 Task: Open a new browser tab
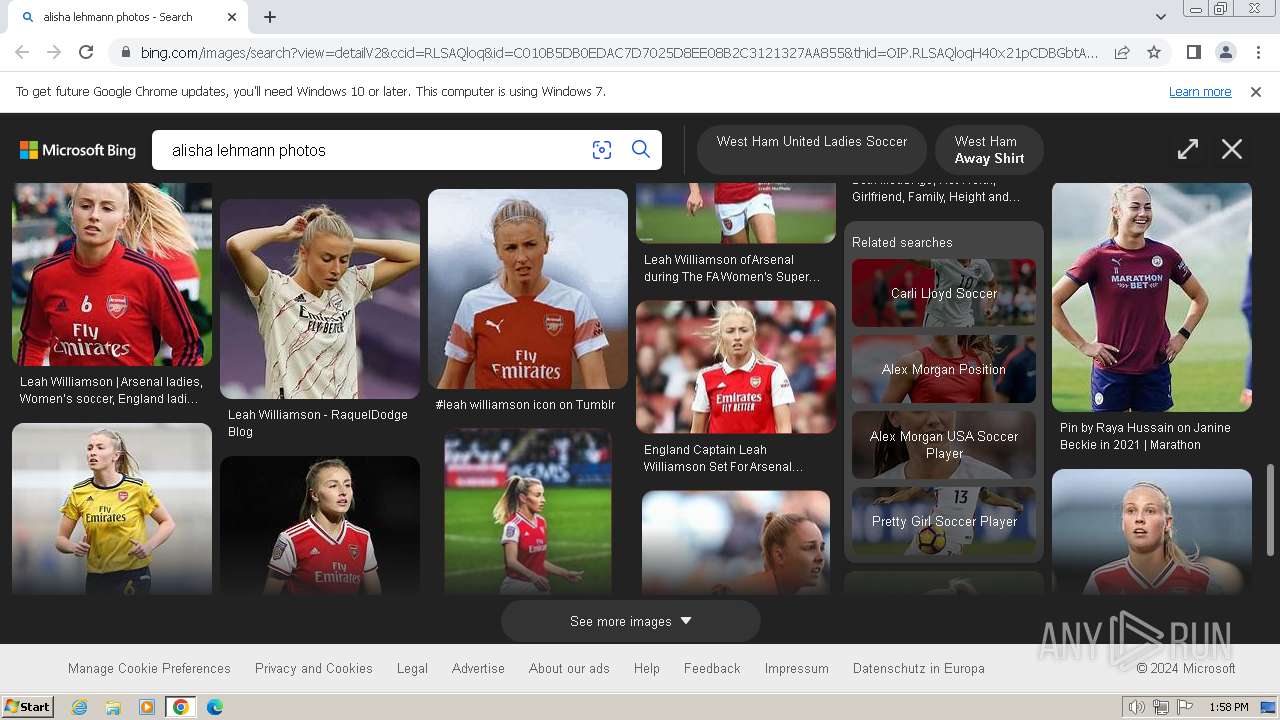coord(270,17)
